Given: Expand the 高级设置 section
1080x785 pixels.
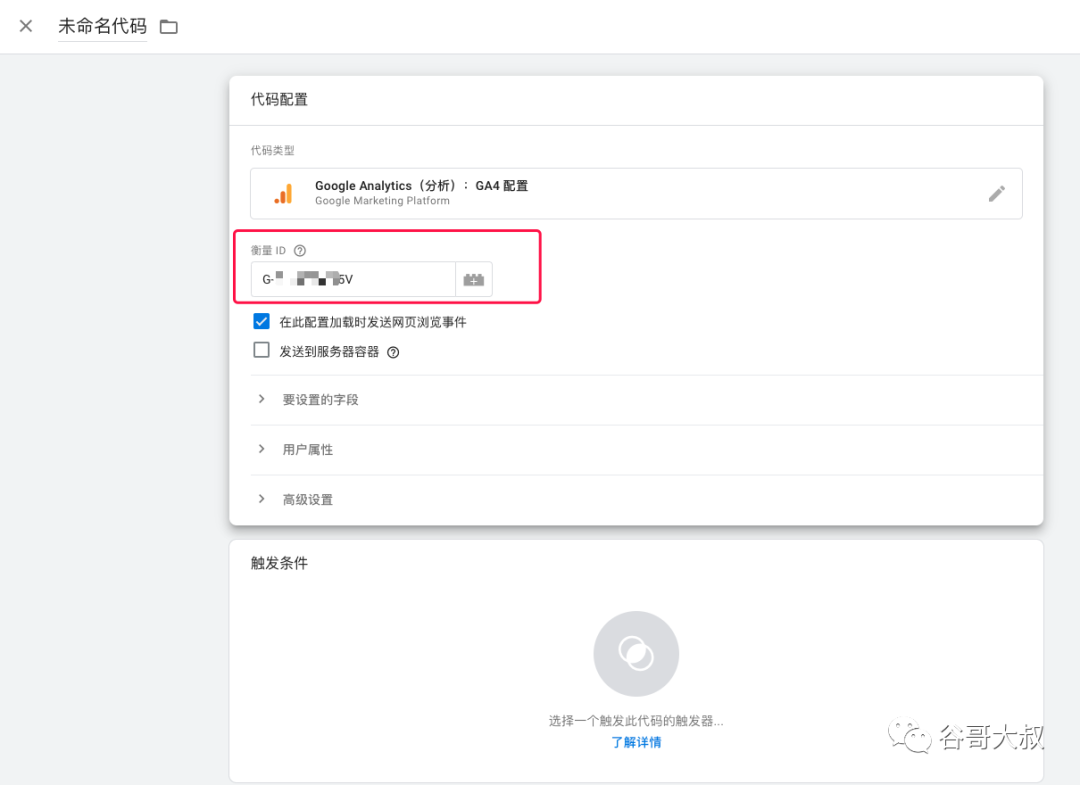Looking at the screenshot, I should coord(308,500).
